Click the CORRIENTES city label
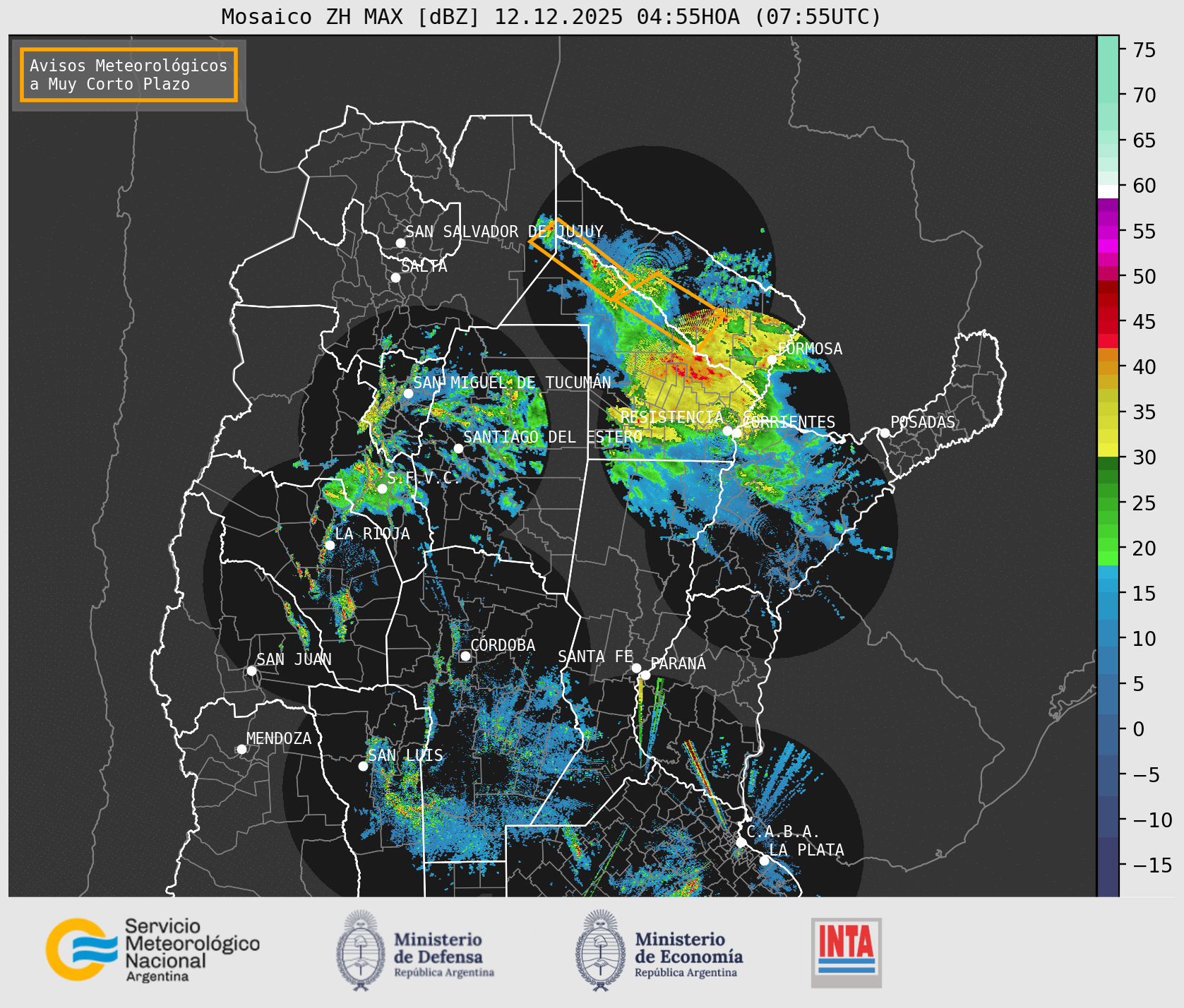Image resolution: width=1184 pixels, height=1008 pixels. 789,422
